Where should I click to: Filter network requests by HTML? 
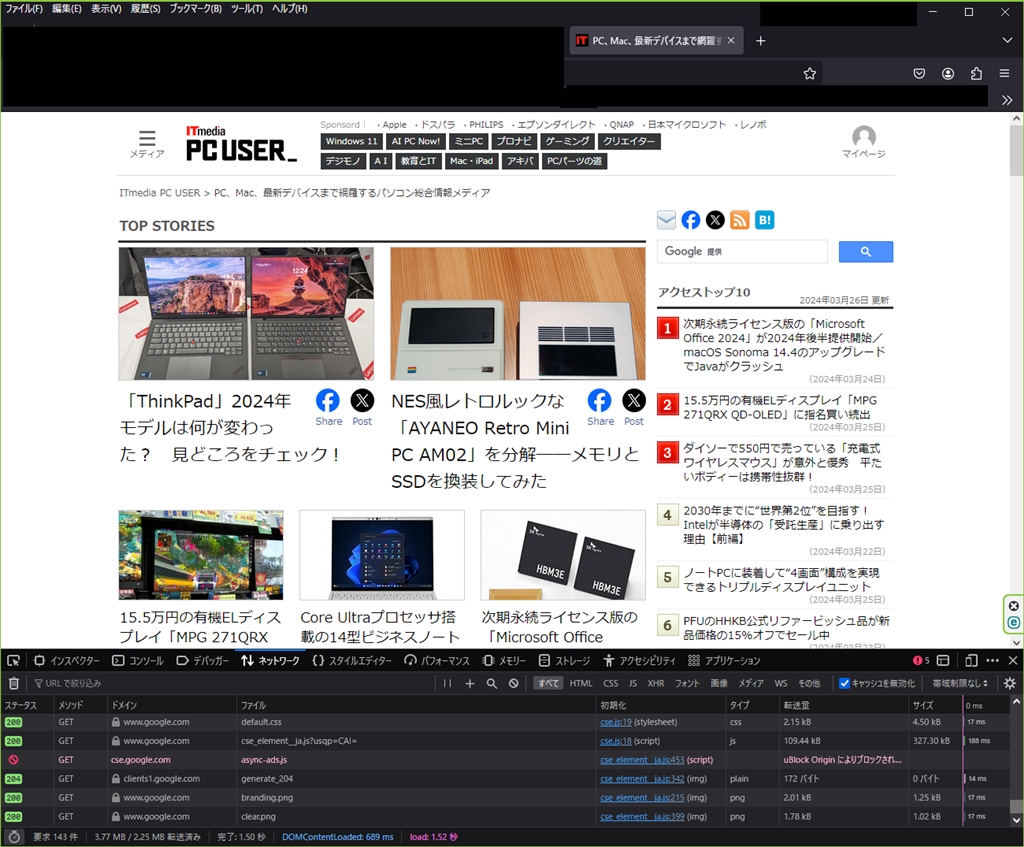pyautogui.click(x=581, y=683)
